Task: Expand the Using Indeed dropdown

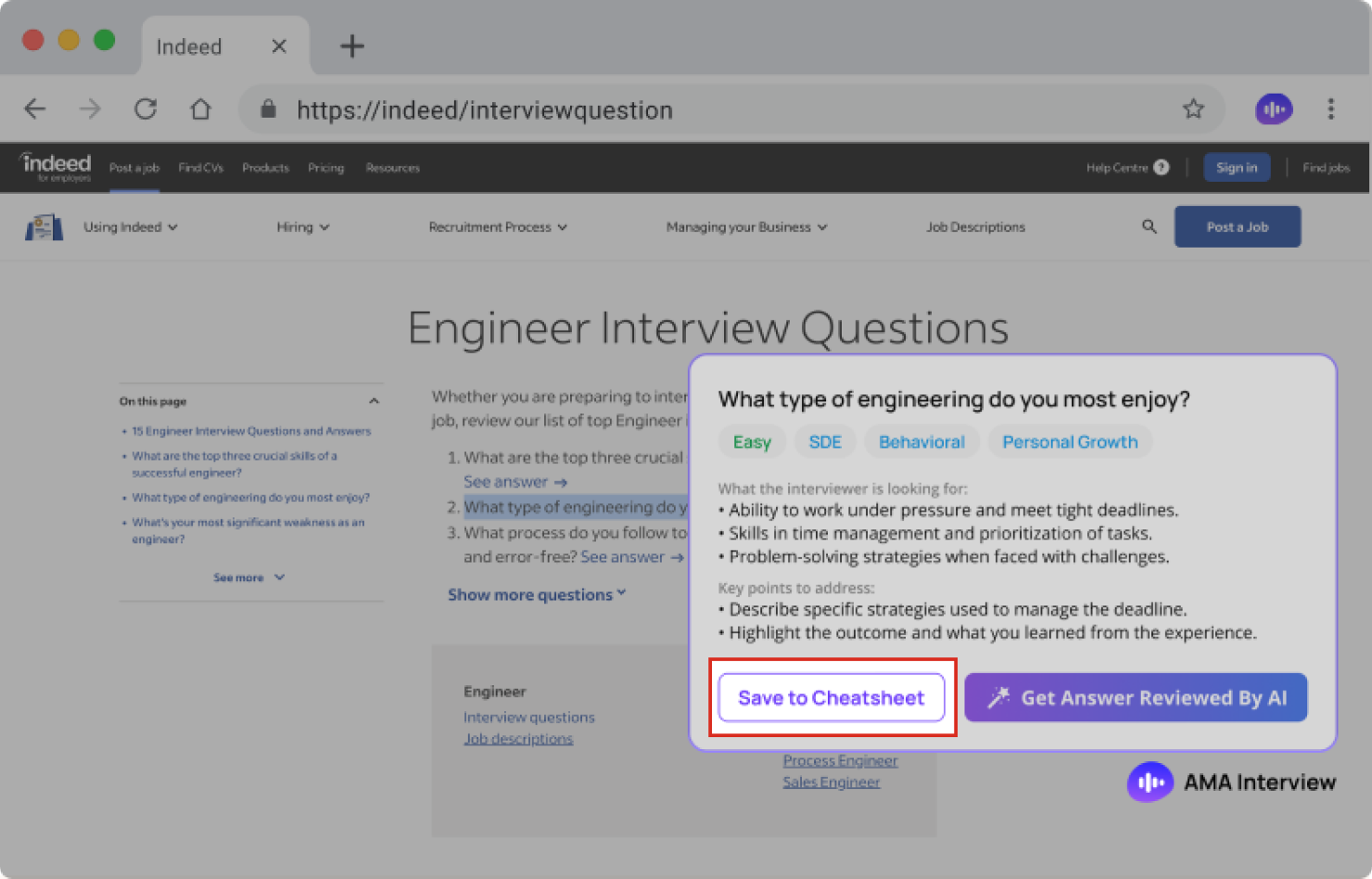Action: click(131, 227)
